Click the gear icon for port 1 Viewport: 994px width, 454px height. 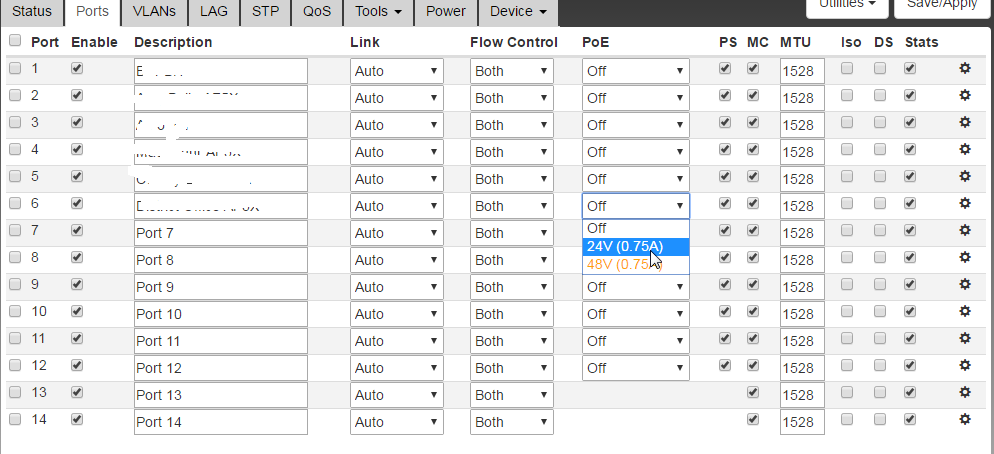(x=965, y=69)
